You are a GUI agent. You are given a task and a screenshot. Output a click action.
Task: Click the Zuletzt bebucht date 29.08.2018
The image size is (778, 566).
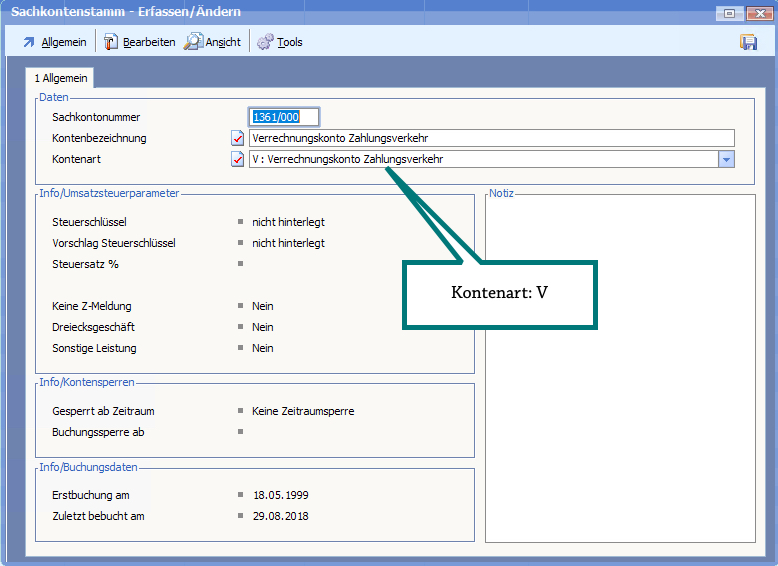tap(280, 516)
